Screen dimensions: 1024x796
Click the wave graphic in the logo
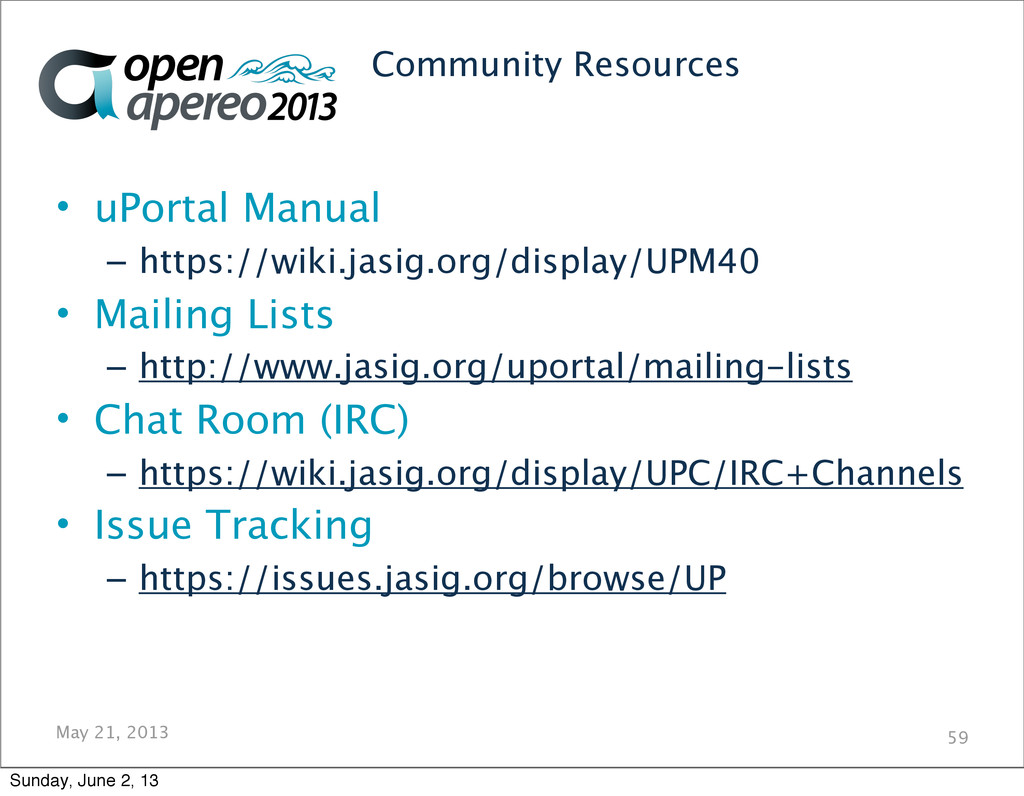282,70
